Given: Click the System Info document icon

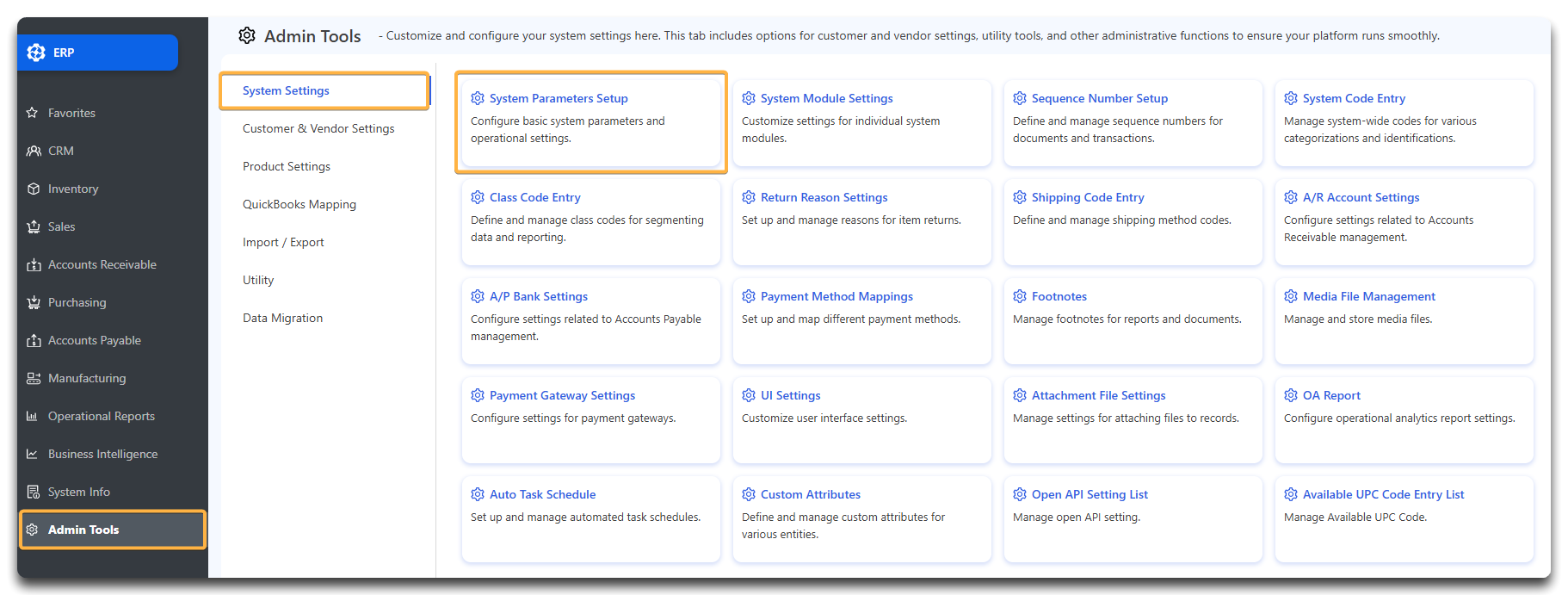Looking at the screenshot, I should point(34,492).
